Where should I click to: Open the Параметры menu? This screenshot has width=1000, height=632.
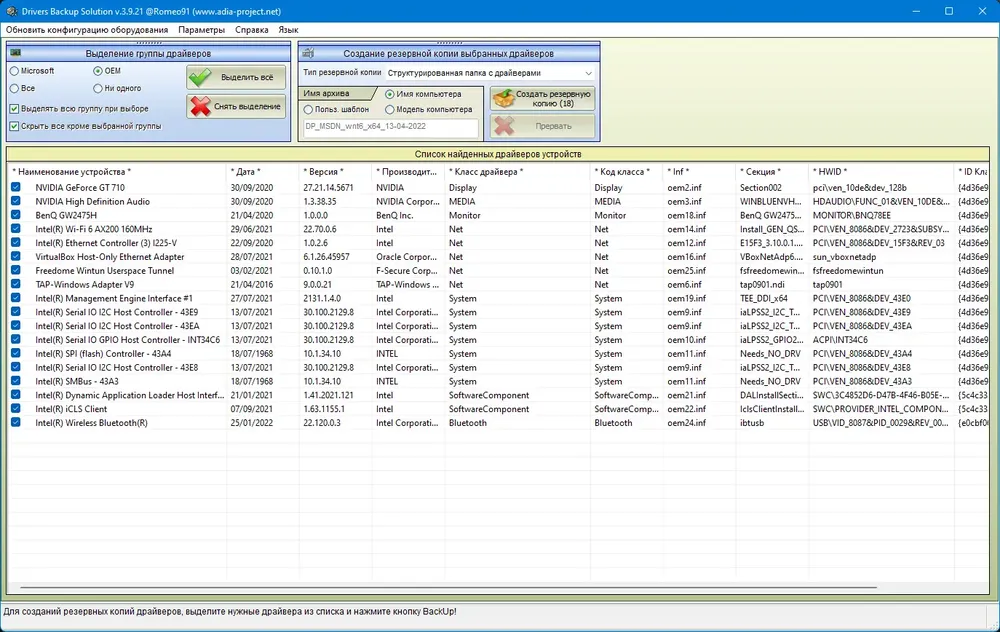pos(202,30)
